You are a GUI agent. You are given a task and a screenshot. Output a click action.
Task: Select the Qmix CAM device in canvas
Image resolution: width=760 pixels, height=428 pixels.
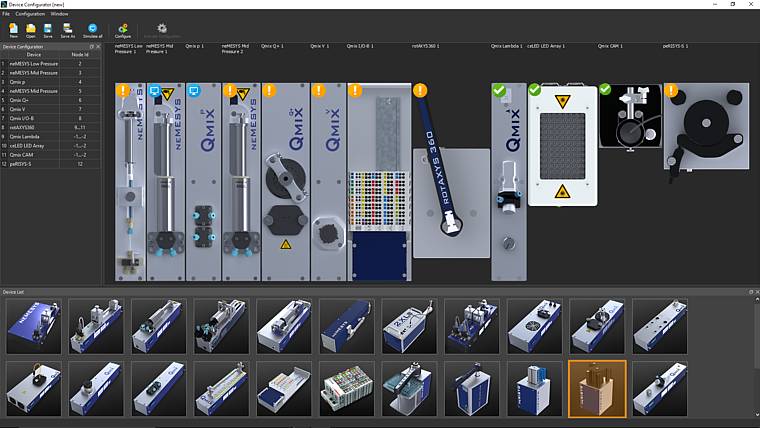point(631,116)
